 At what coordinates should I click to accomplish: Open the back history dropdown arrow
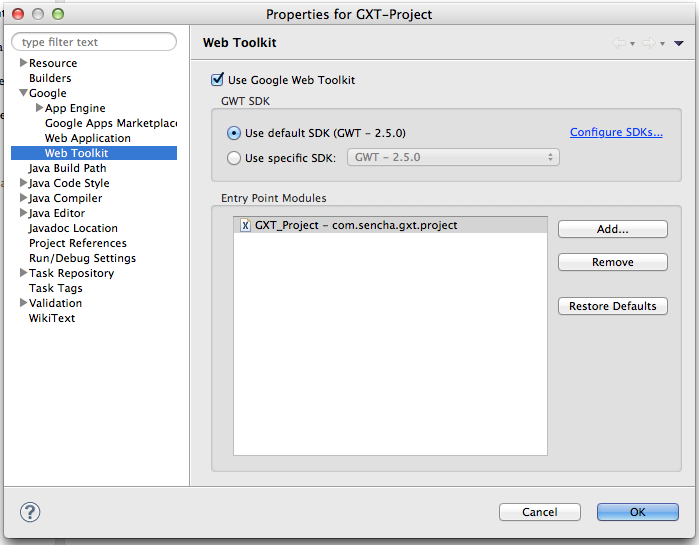pos(632,44)
